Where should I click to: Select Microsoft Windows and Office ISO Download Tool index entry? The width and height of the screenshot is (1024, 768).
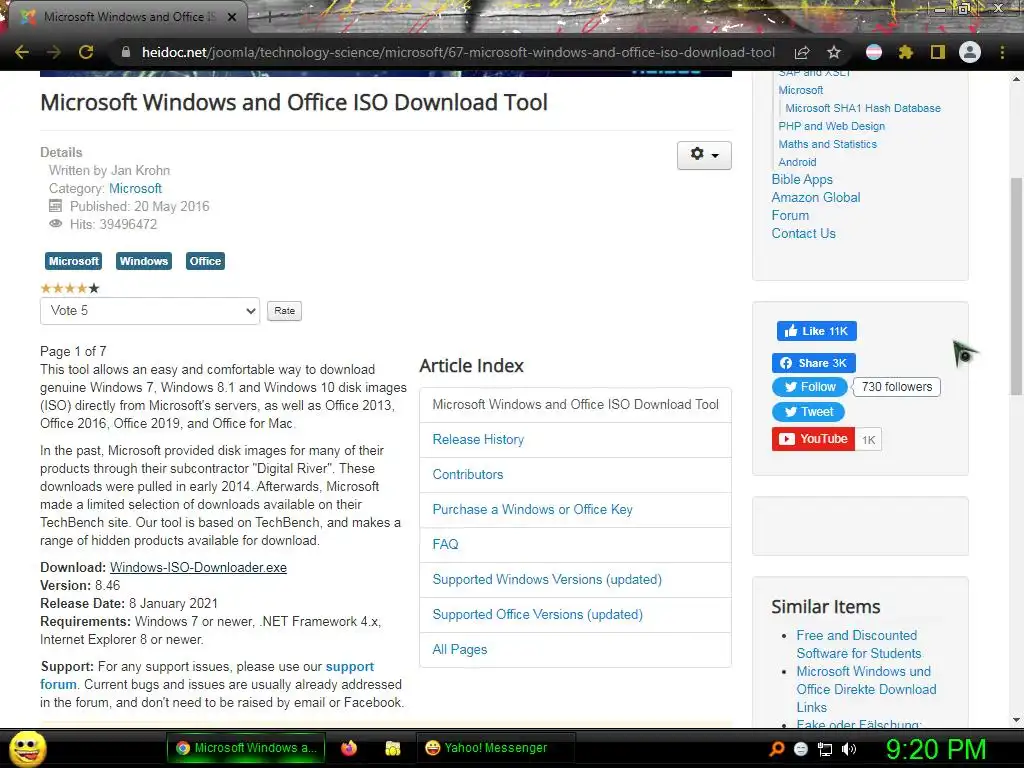(575, 405)
